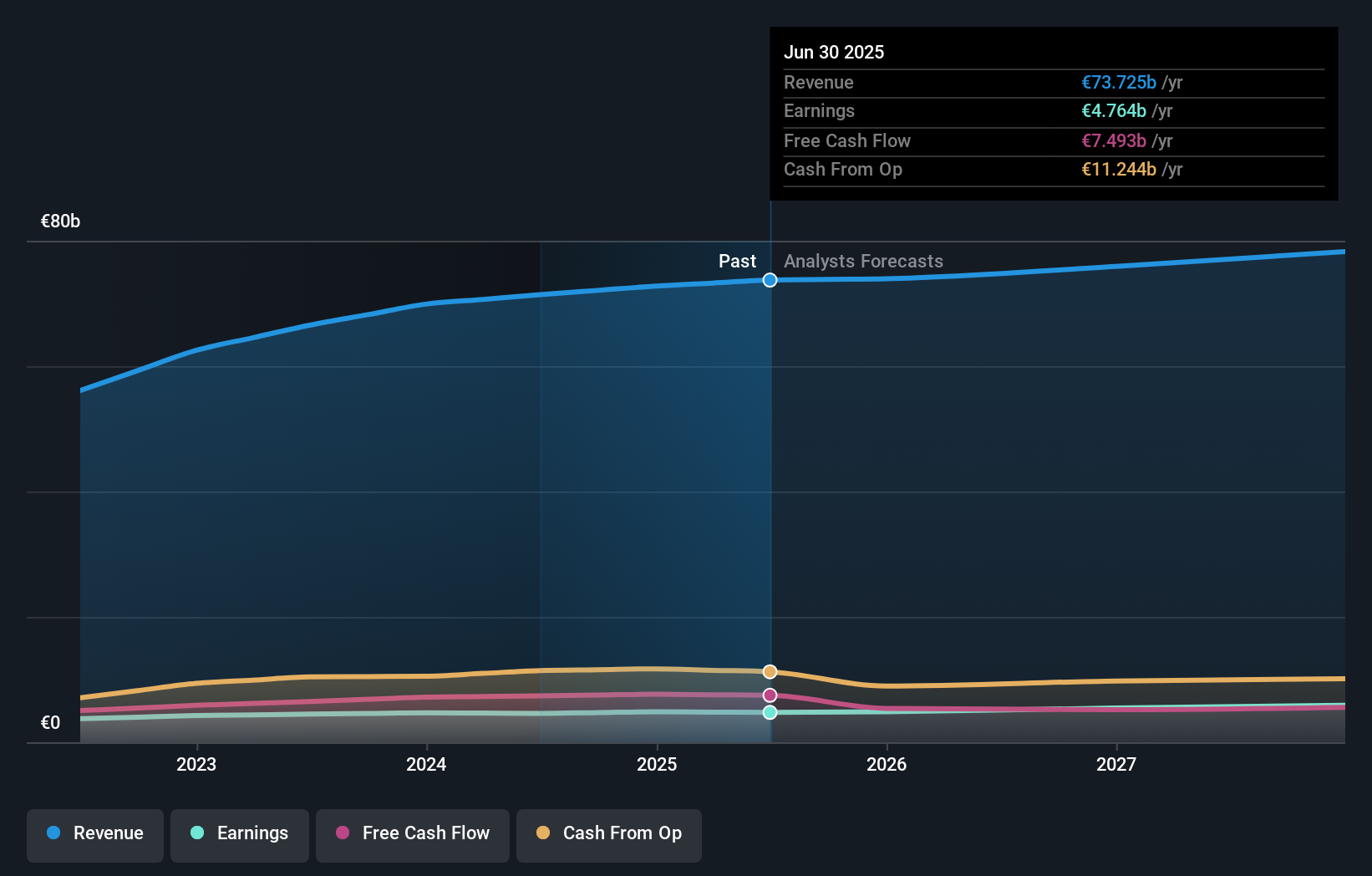
Task: Select the yellow Cash From Op marker on chart
Action: point(770,671)
